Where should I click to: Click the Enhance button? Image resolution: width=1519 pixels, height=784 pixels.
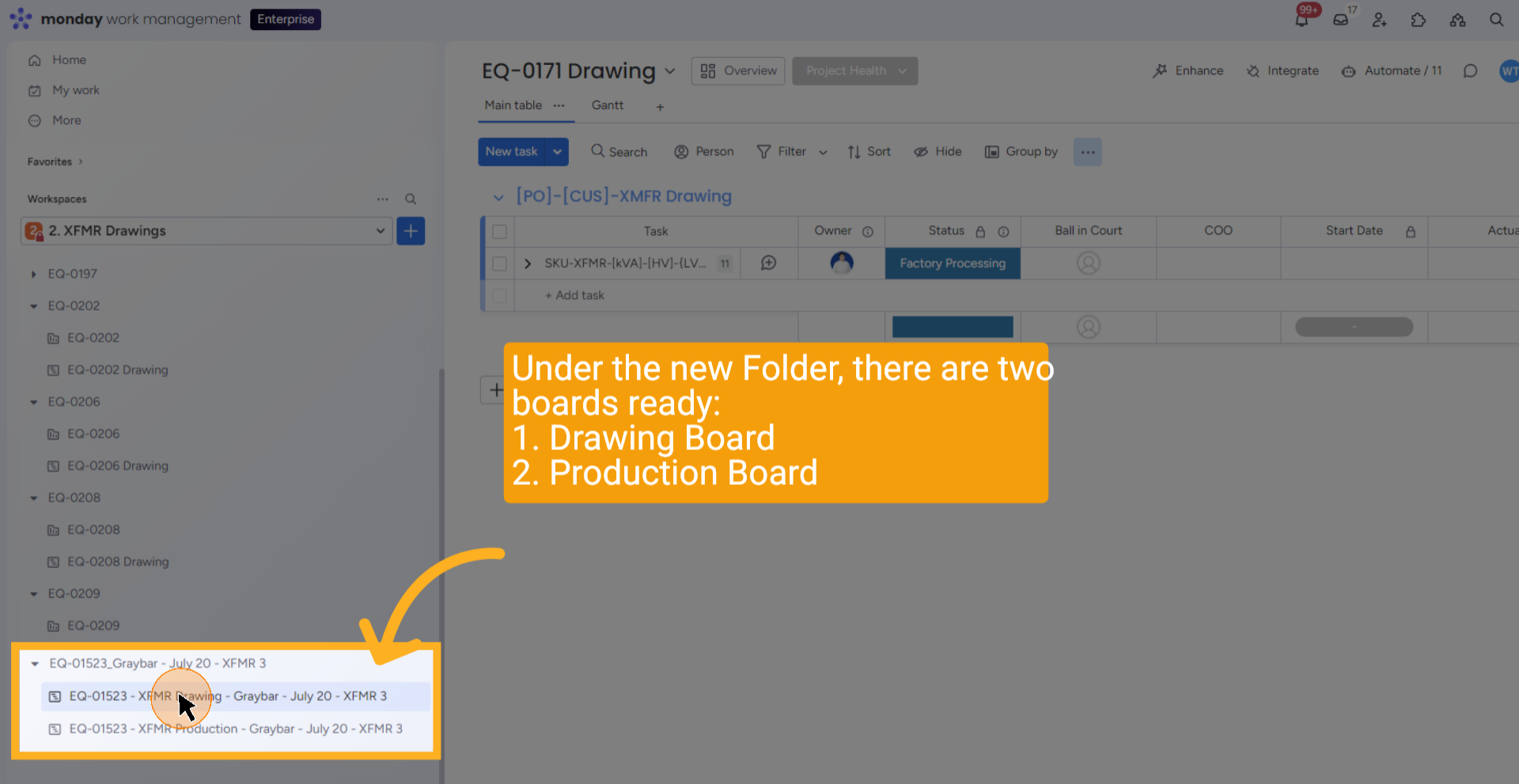pyautogui.click(x=1188, y=71)
